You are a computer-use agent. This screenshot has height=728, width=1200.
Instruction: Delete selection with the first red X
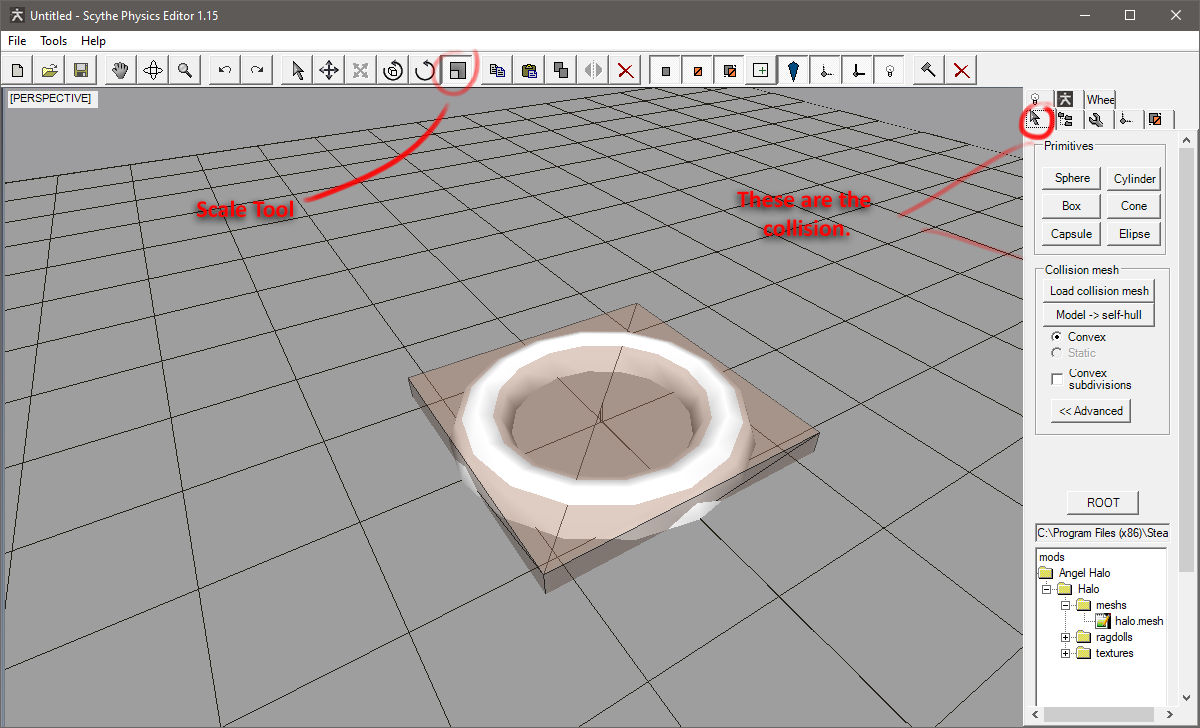point(625,70)
